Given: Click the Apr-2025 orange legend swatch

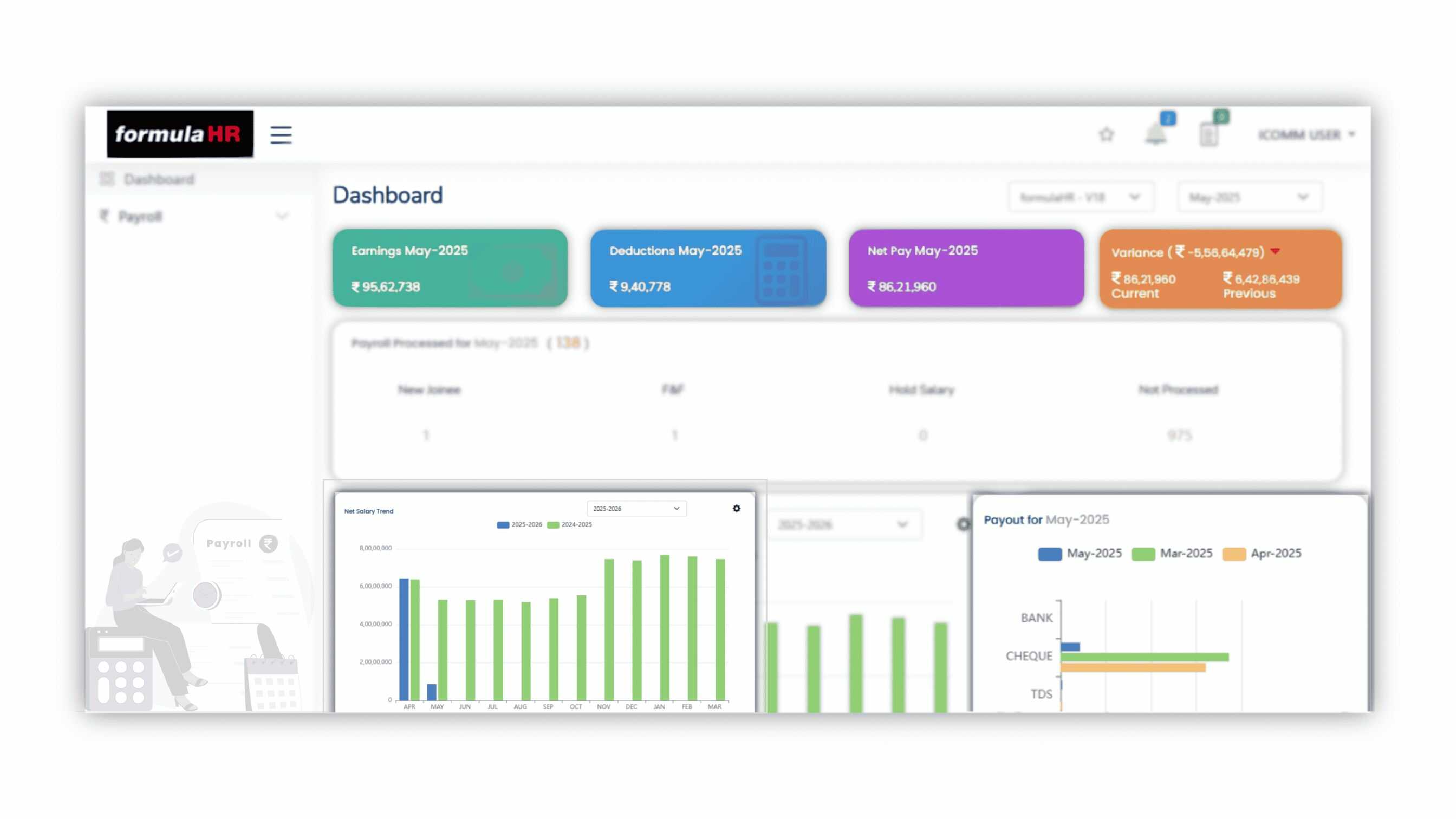Looking at the screenshot, I should click(1233, 554).
